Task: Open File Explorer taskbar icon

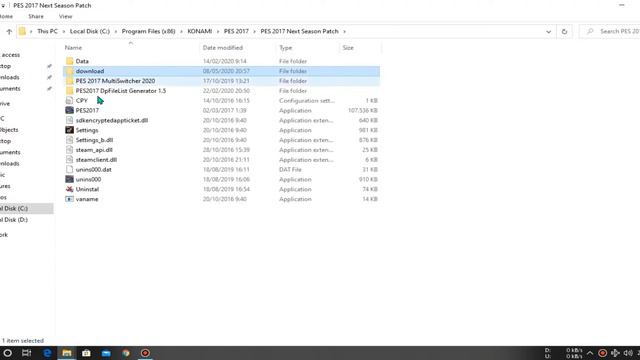Action: (x=67, y=353)
